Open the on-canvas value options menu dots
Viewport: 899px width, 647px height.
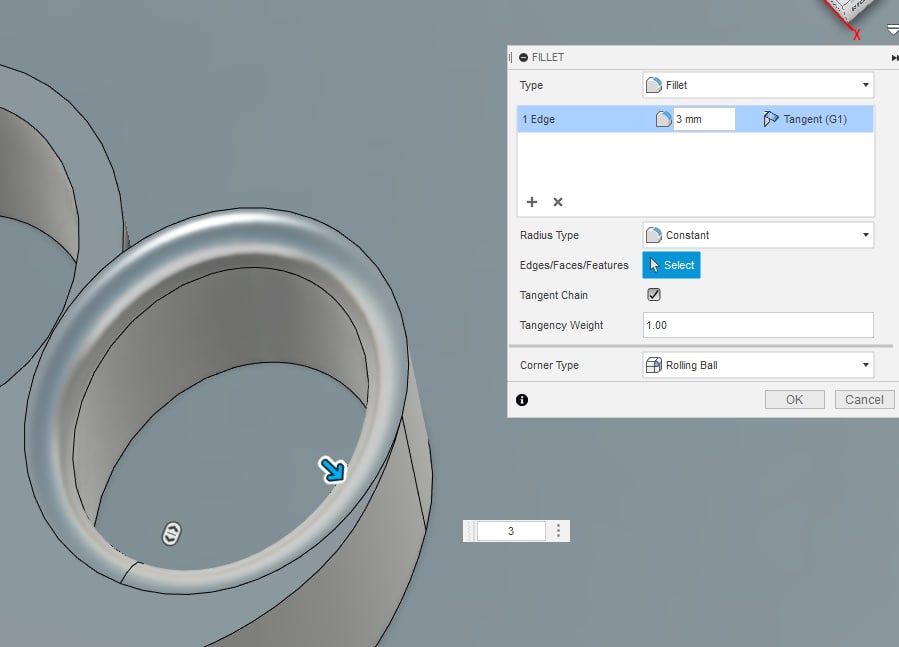(x=558, y=531)
